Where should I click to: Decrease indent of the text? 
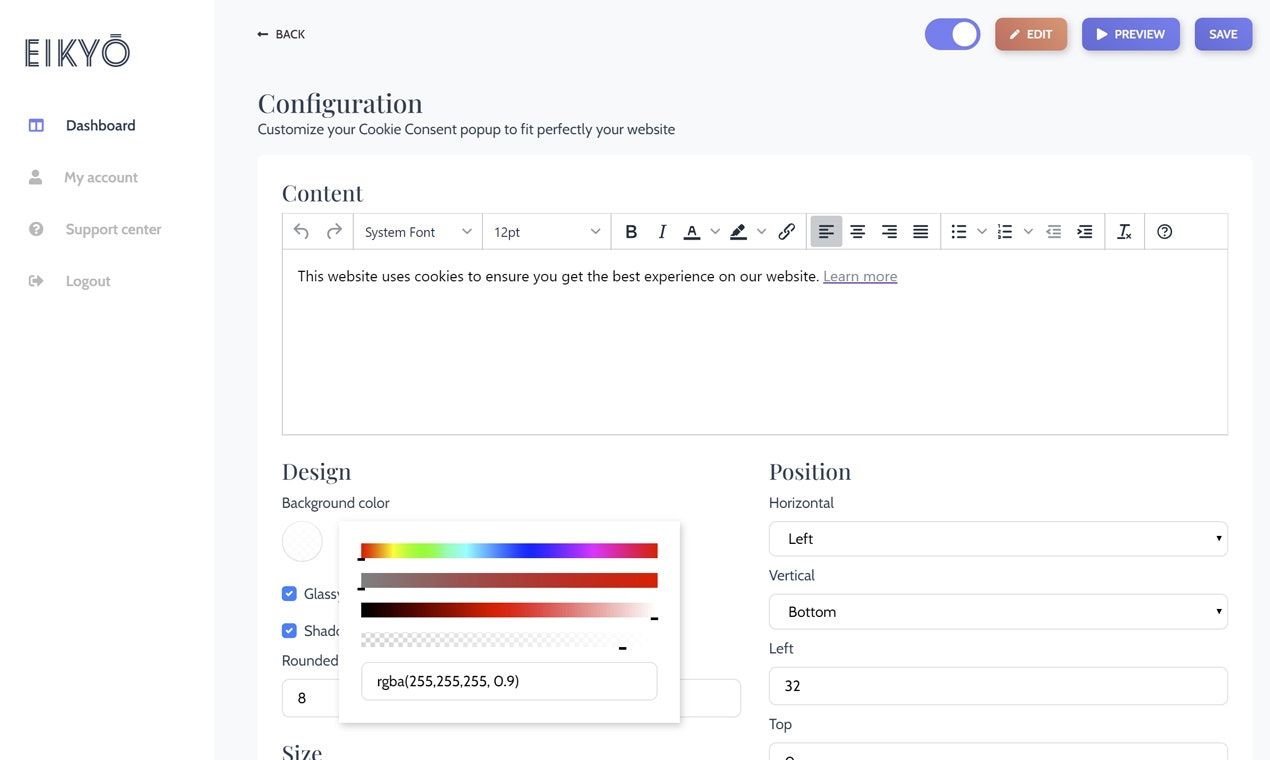1053,232
